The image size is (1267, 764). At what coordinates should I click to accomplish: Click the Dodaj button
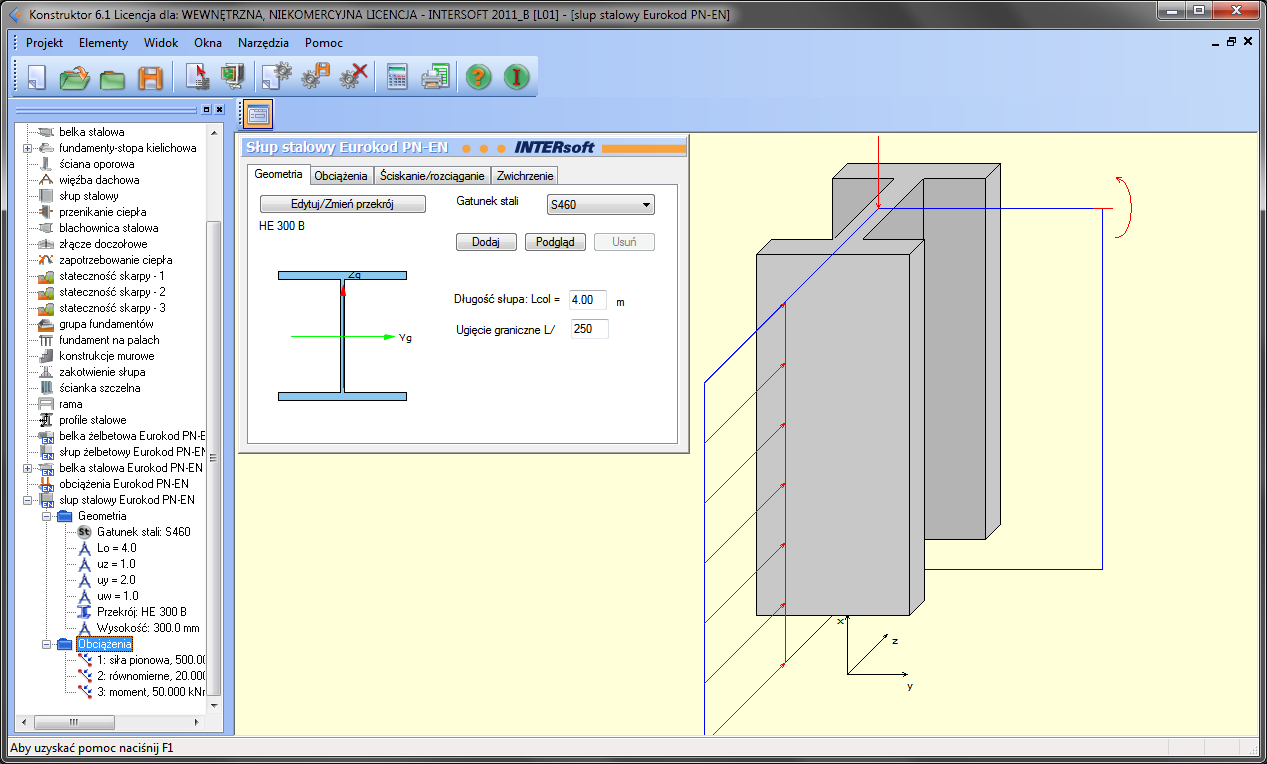[x=486, y=242]
